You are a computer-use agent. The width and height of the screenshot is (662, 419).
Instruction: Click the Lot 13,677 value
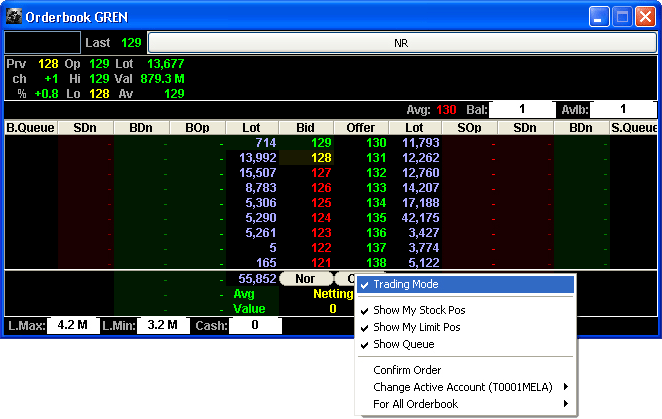tap(166, 64)
